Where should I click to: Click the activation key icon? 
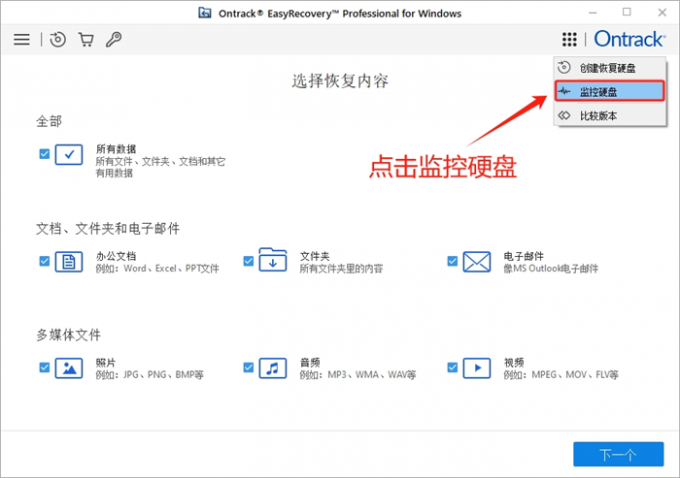(x=114, y=39)
